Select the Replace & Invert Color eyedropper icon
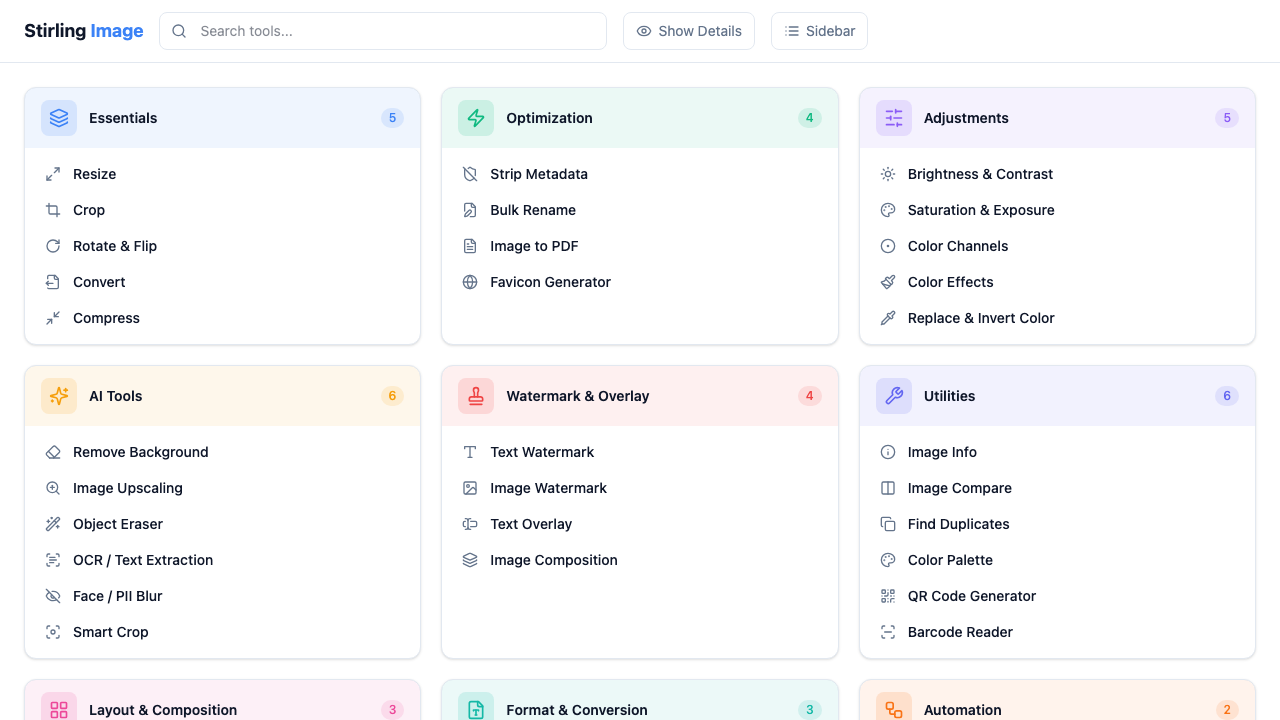 point(888,318)
